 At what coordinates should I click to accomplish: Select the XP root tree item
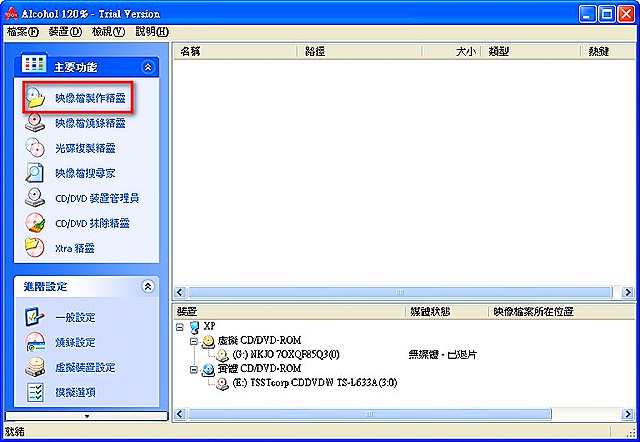coord(209,326)
